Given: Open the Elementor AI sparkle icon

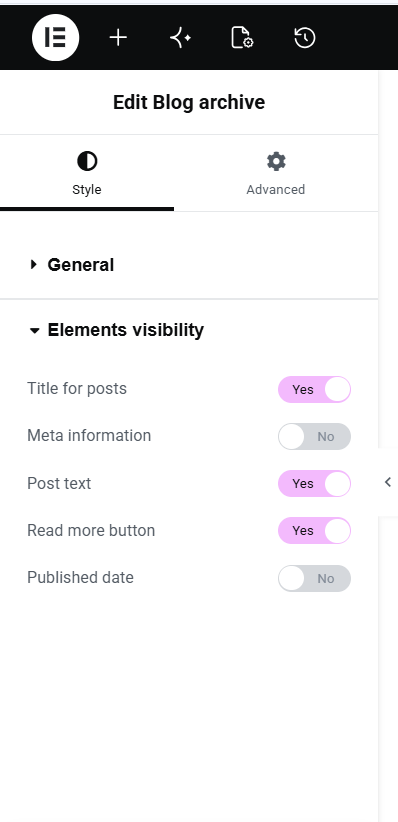Looking at the screenshot, I should (181, 38).
